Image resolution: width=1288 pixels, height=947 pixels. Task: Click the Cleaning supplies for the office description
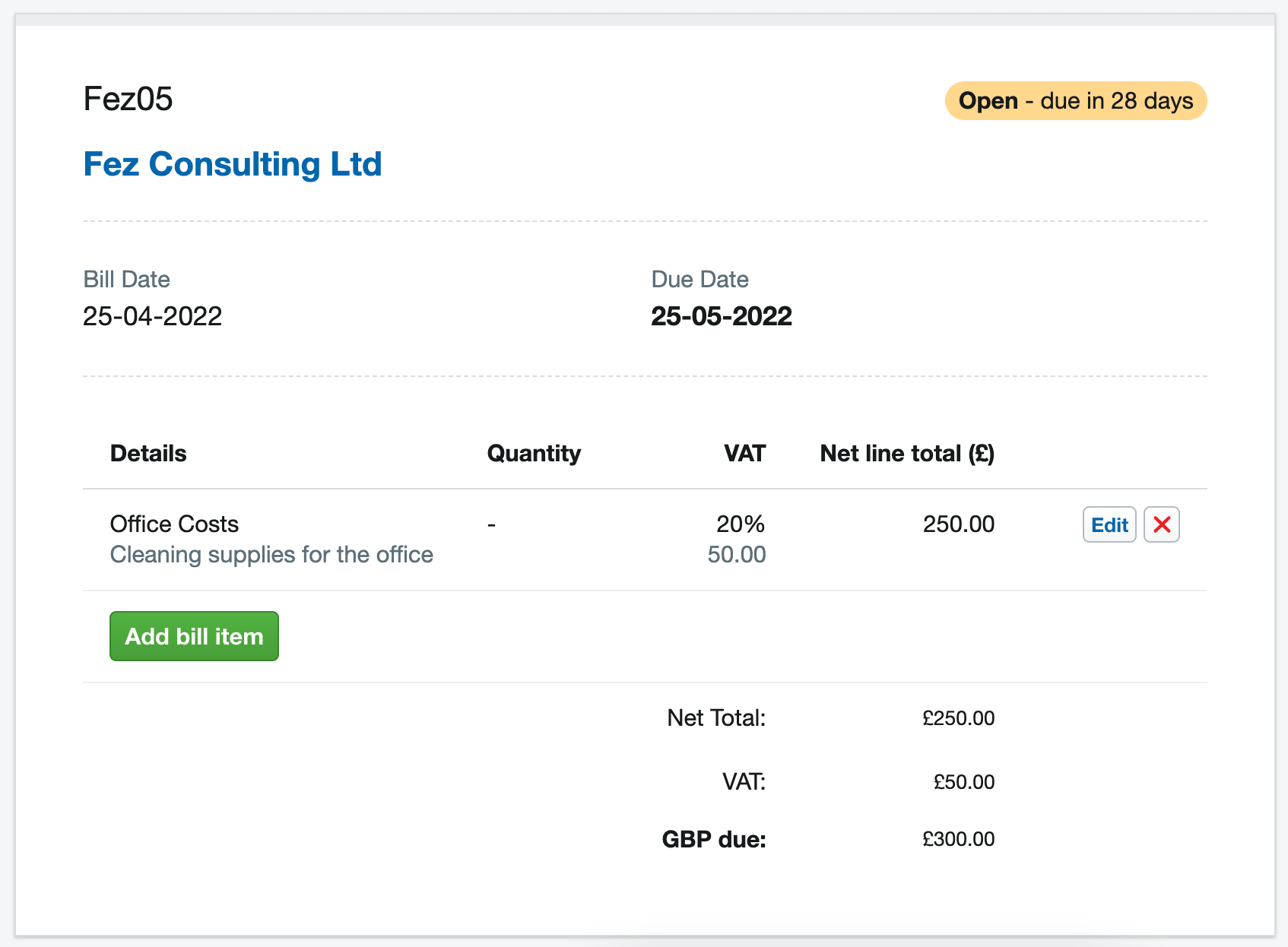tap(271, 555)
